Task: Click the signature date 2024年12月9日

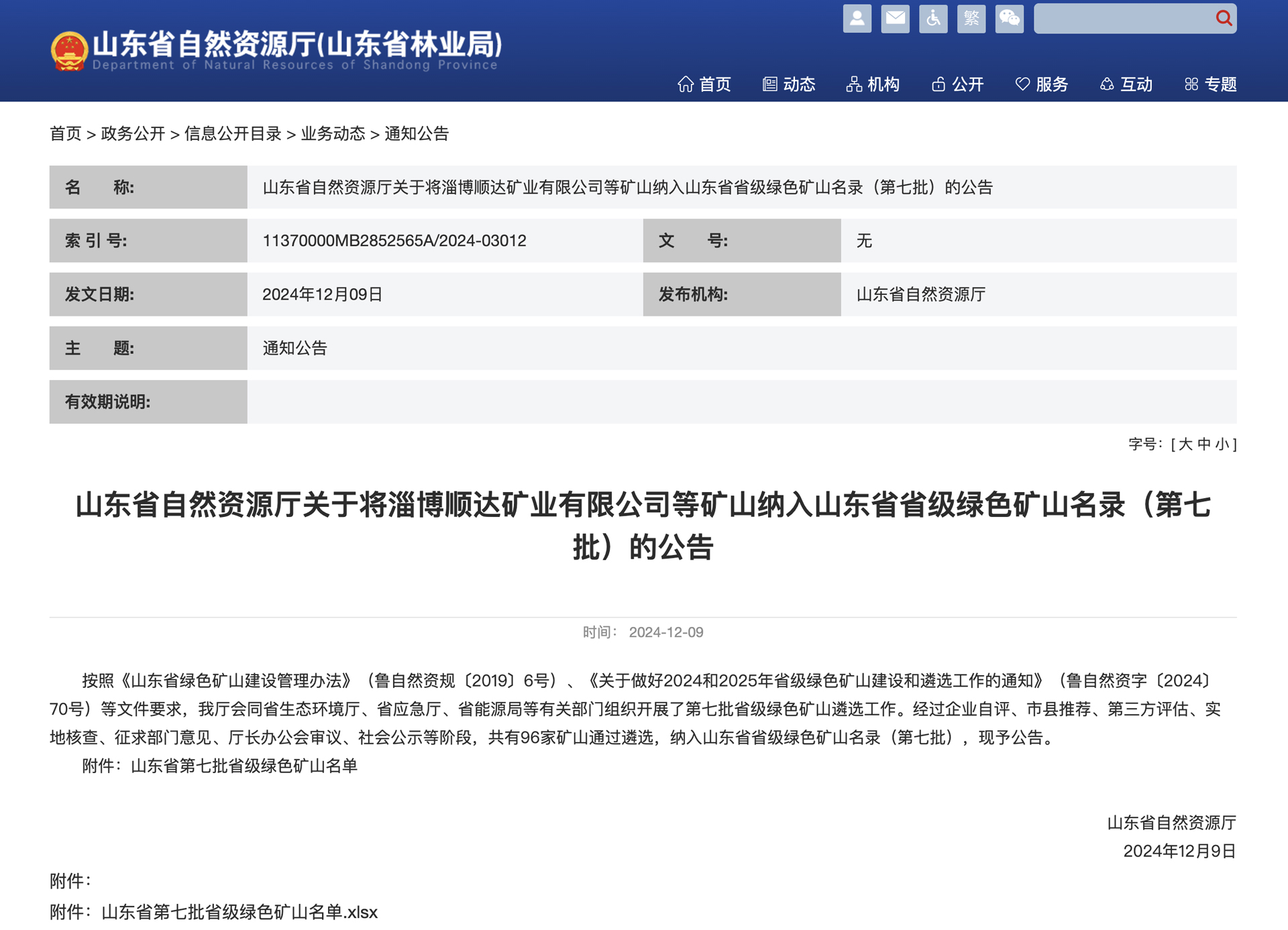Action: pos(1180,851)
